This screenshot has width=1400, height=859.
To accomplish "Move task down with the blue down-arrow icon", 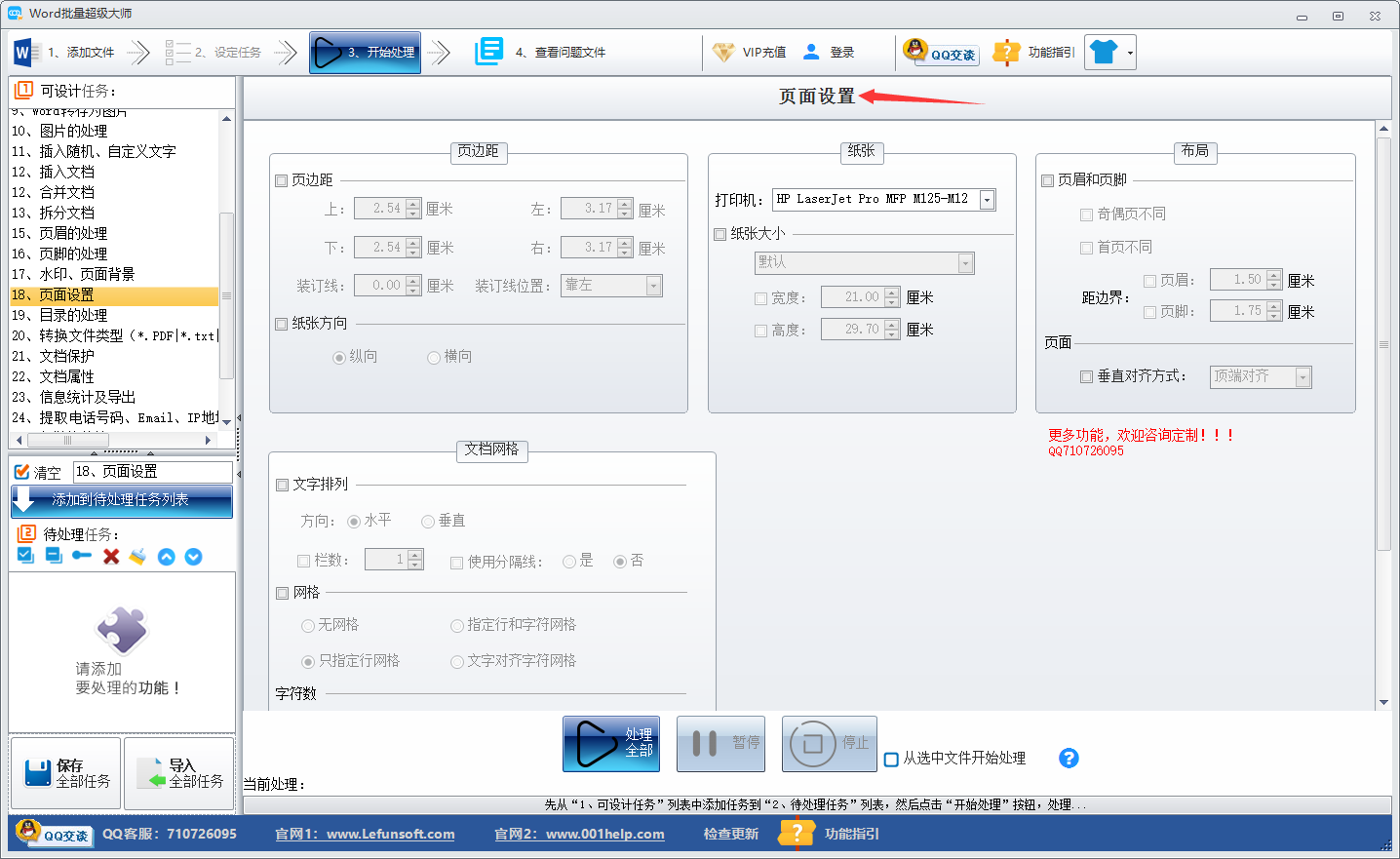I will 193,556.
